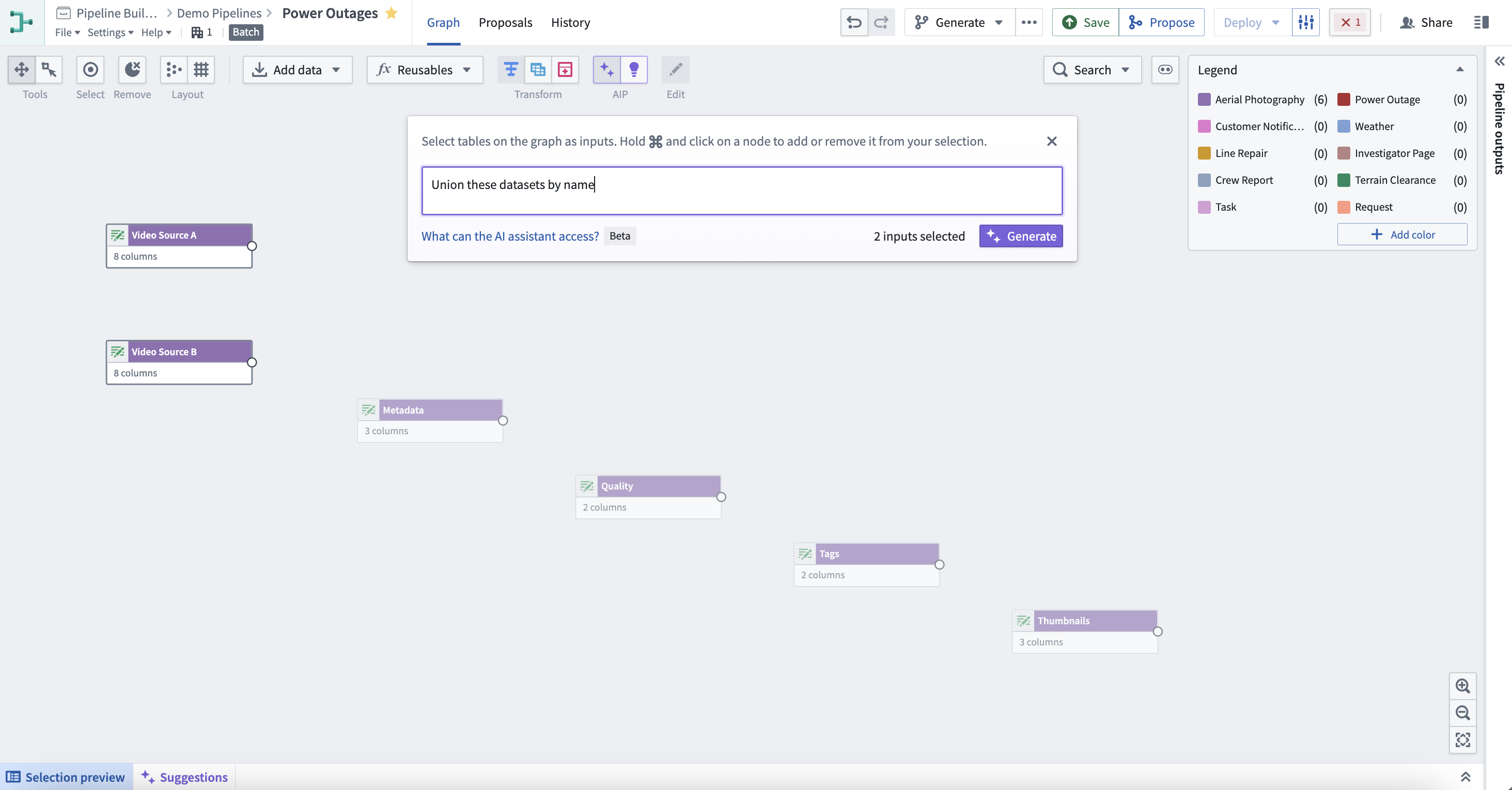Switch to the Proposals tab

(505, 22)
